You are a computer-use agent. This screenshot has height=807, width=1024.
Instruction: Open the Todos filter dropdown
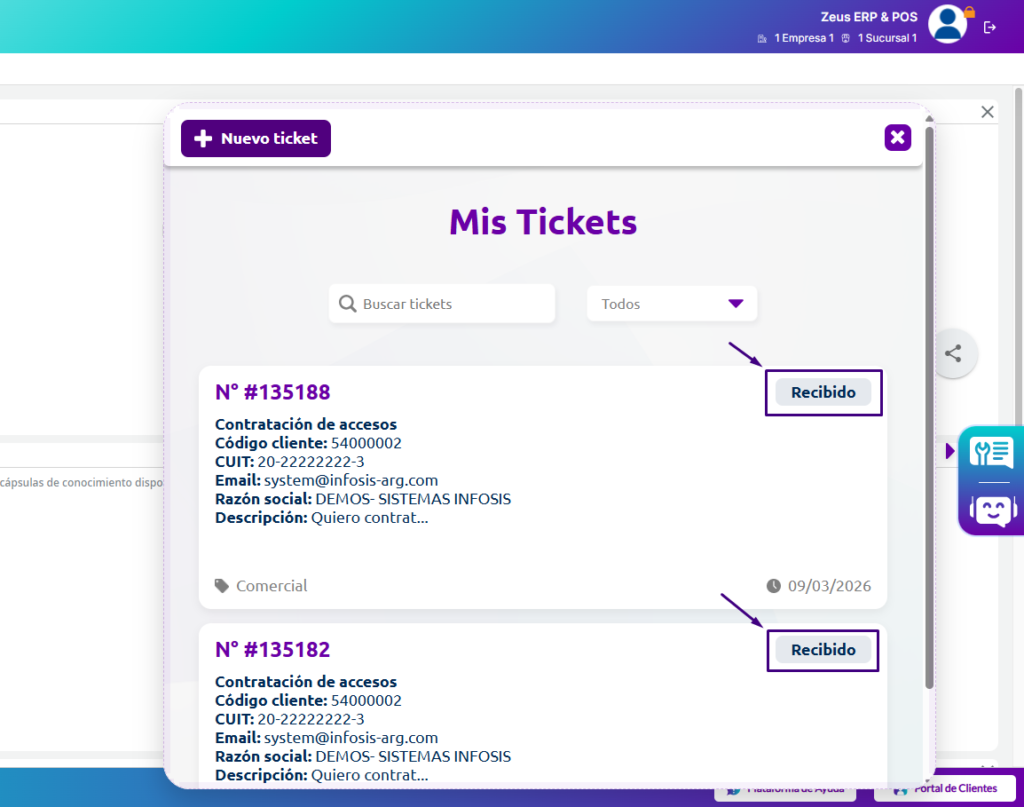point(672,304)
